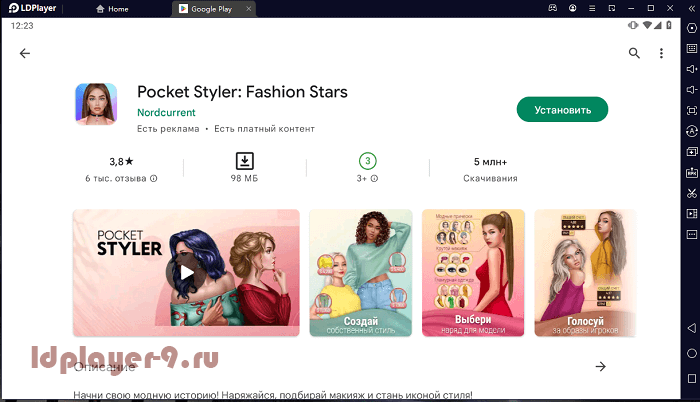Decrease volume with sidebar speaker minus icon
This screenshot has height=402, width=700.
coord(692,90)
